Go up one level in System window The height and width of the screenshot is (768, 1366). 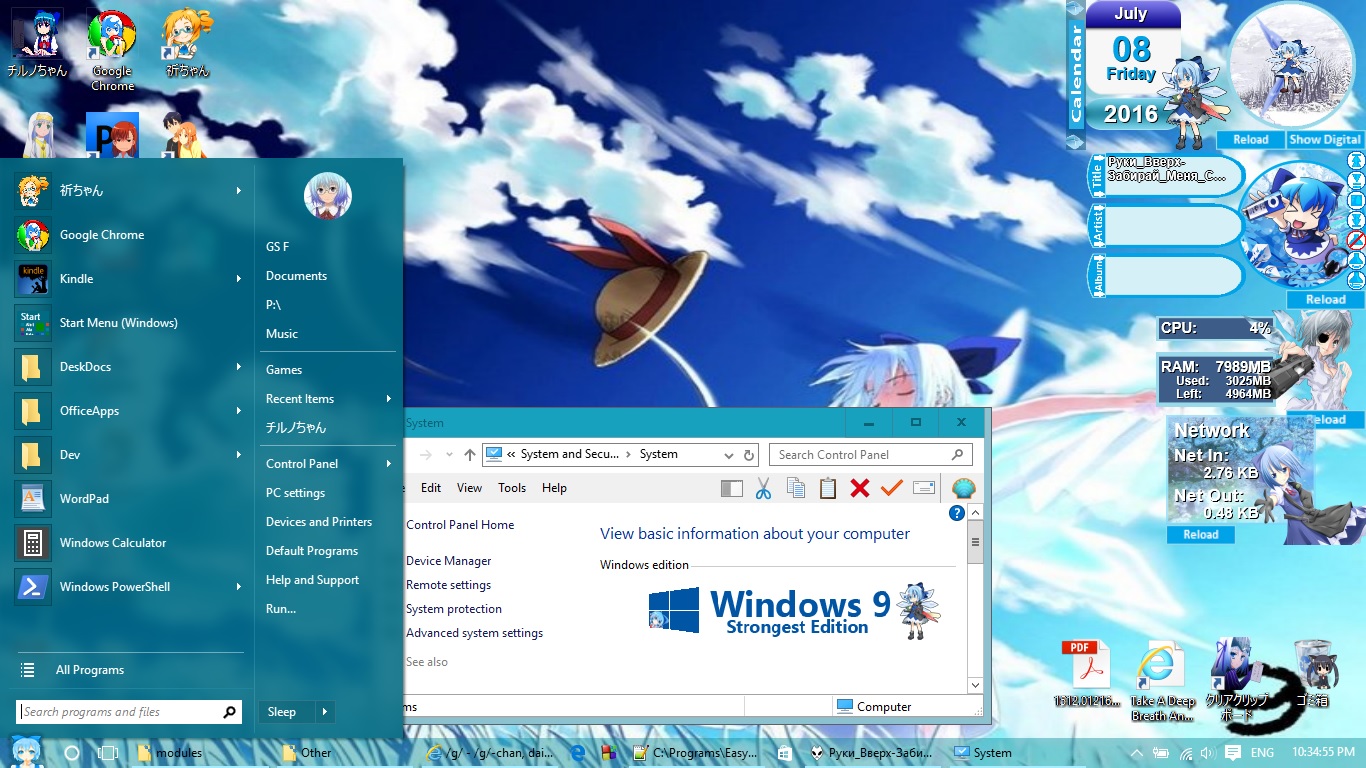[470, 455]
